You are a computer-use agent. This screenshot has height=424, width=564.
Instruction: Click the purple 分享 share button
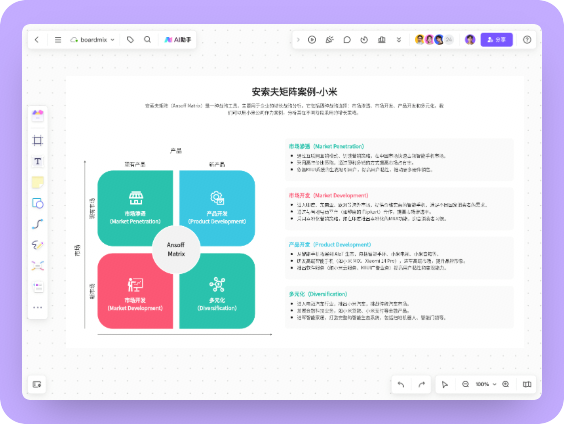496,40
